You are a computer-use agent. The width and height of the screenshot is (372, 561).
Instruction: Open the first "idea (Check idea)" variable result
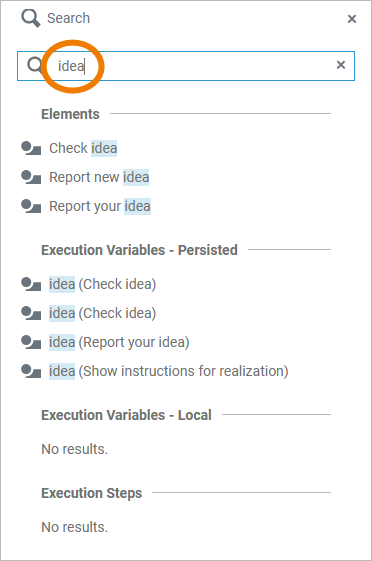(x=103, y=284)
